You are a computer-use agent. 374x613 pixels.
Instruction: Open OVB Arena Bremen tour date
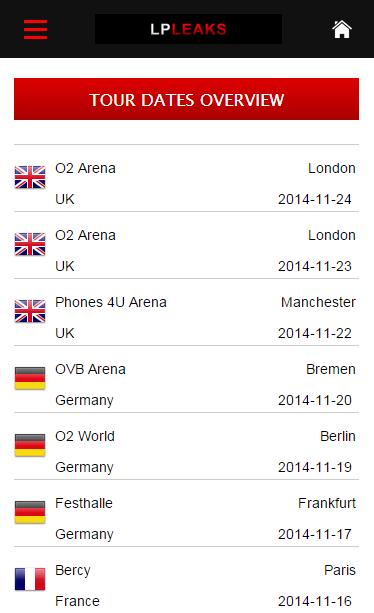pyautogui.click(x=186, y=380)
